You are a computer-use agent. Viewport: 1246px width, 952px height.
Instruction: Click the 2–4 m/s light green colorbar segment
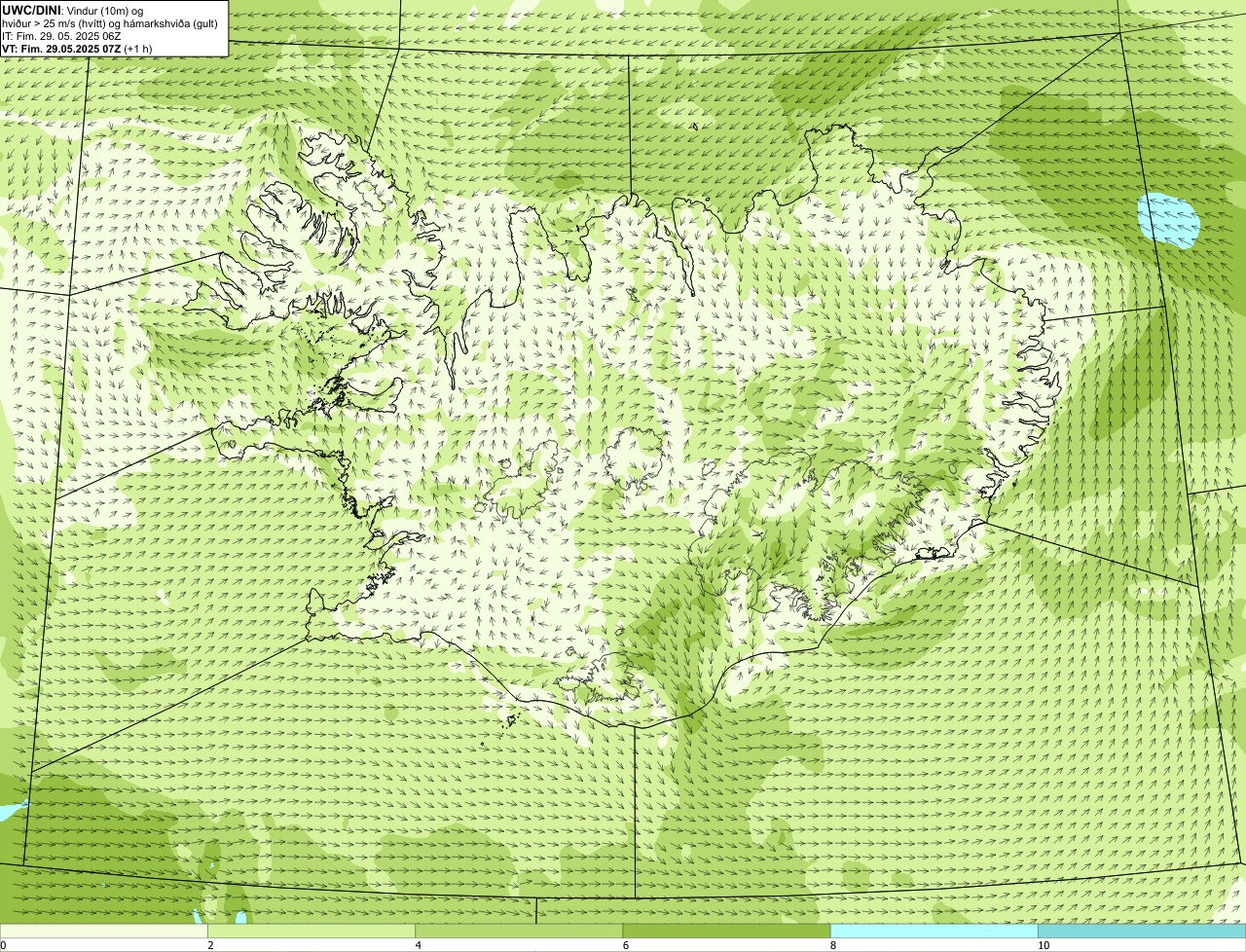[311, 932]
